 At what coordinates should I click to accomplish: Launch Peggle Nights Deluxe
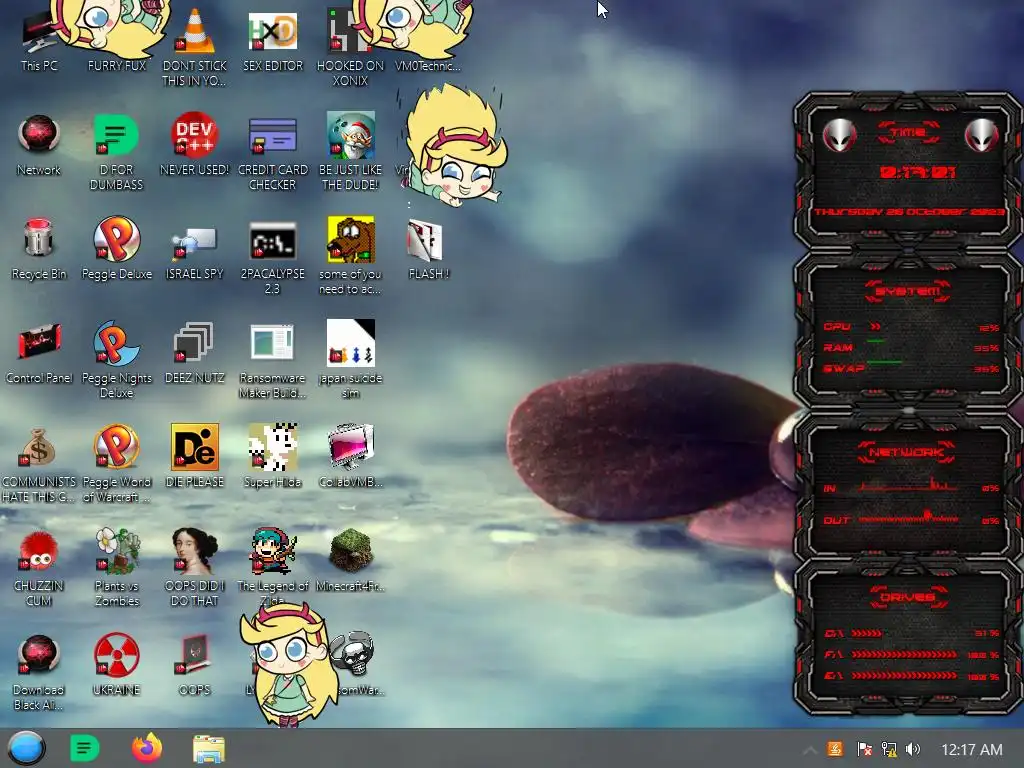point(116,358)
